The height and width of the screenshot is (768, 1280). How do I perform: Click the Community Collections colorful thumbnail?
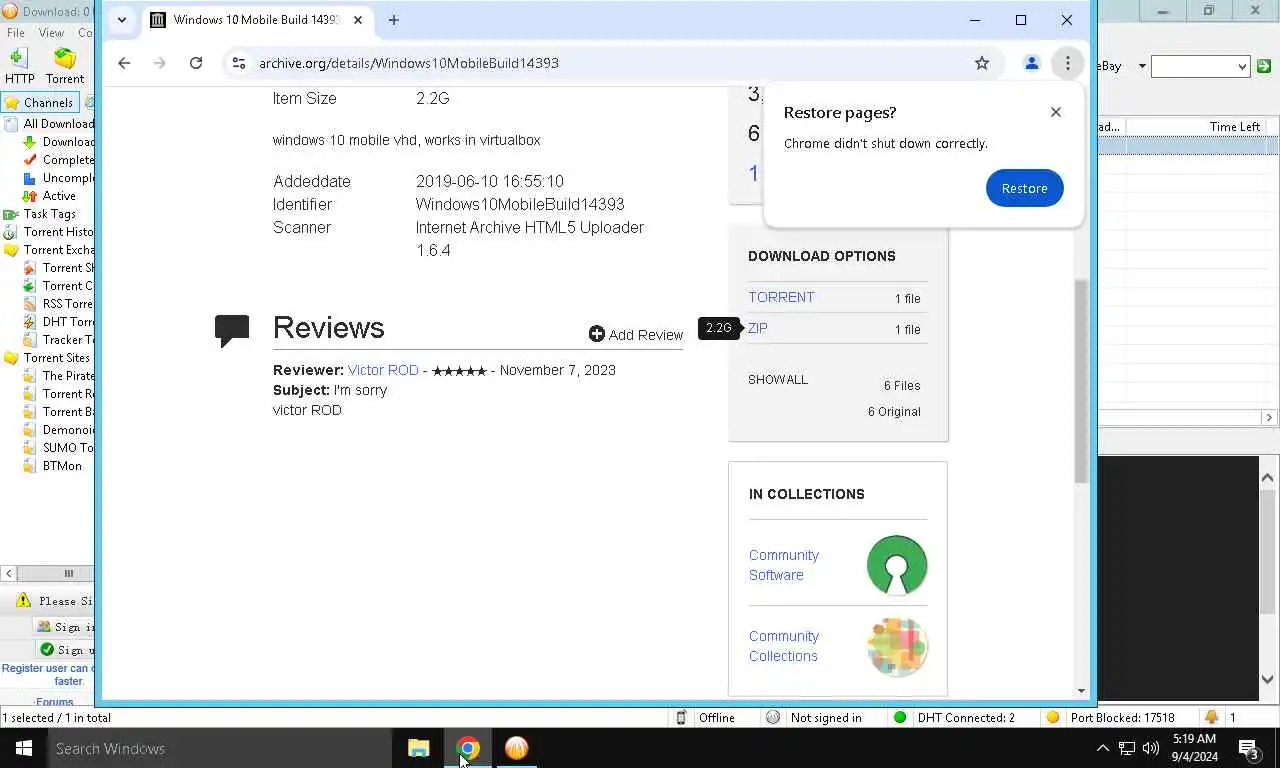point(897,646)
